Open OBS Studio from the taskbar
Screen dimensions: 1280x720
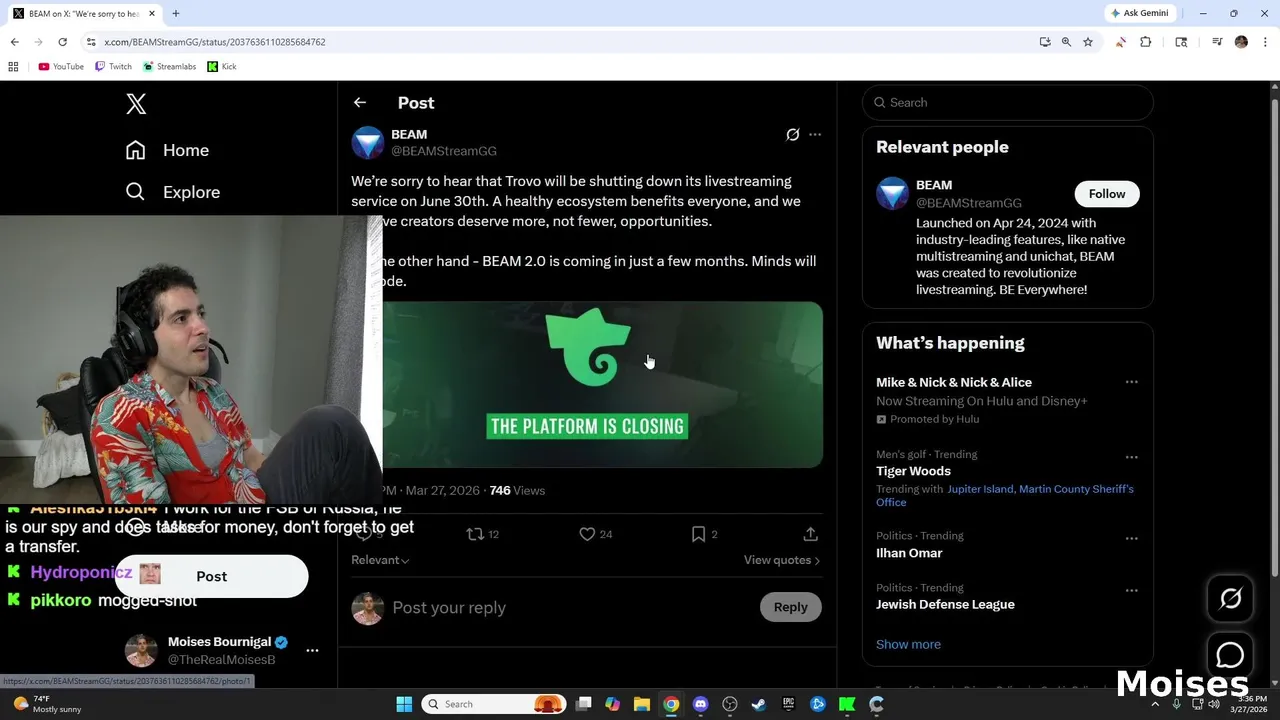pyautogui.click(x=730, y=704)
